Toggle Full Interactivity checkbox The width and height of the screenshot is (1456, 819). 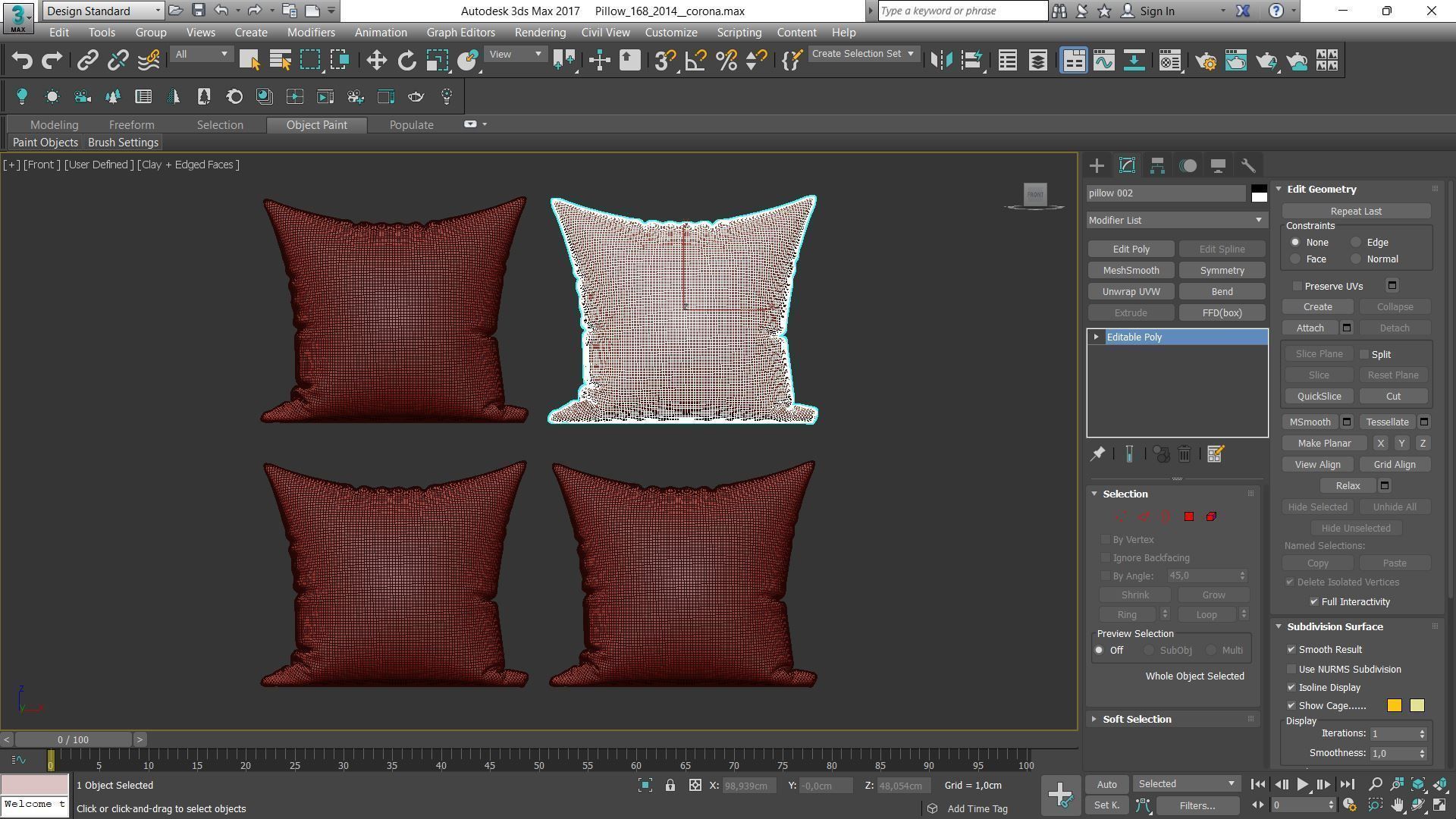pos(1314,601)
